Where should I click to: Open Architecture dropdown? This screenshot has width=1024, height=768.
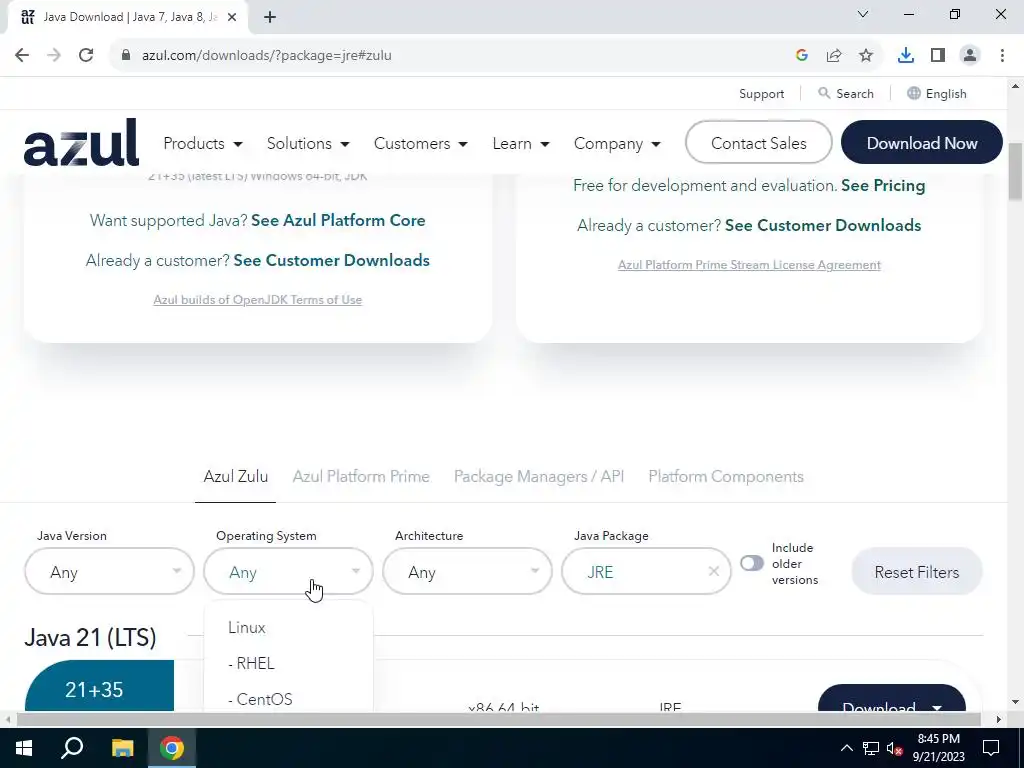468,571
